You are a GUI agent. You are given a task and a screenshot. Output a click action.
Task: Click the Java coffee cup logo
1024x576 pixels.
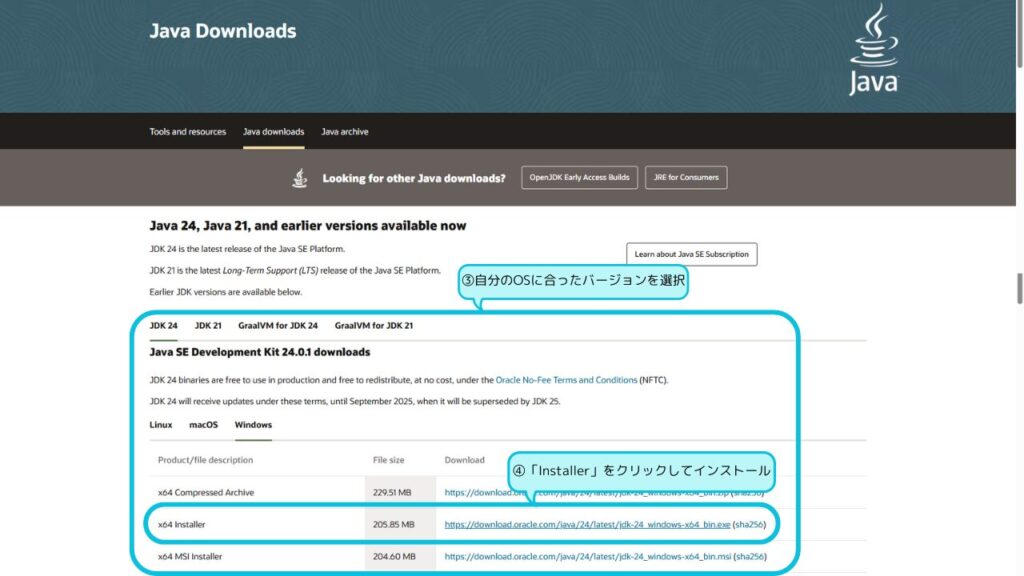coord(874,50)
